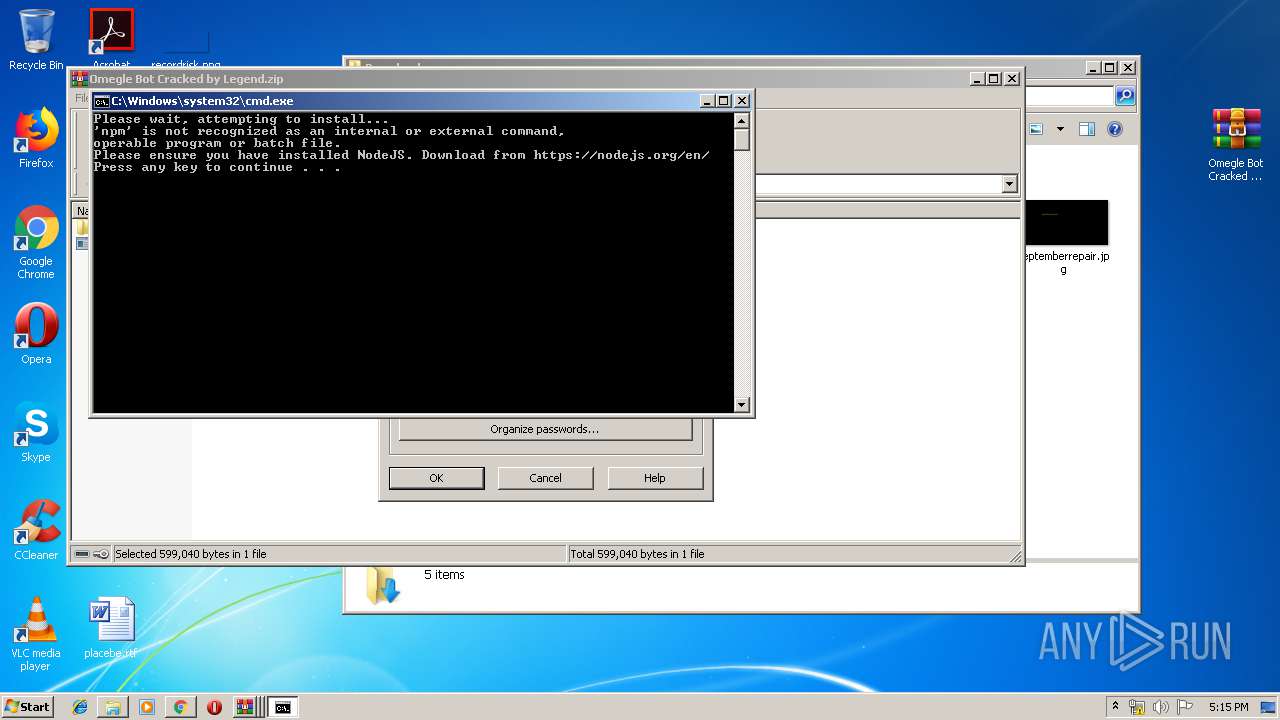Click 'Selected 599,040 bytes in 1 file' status text

(x=190, y=554)
